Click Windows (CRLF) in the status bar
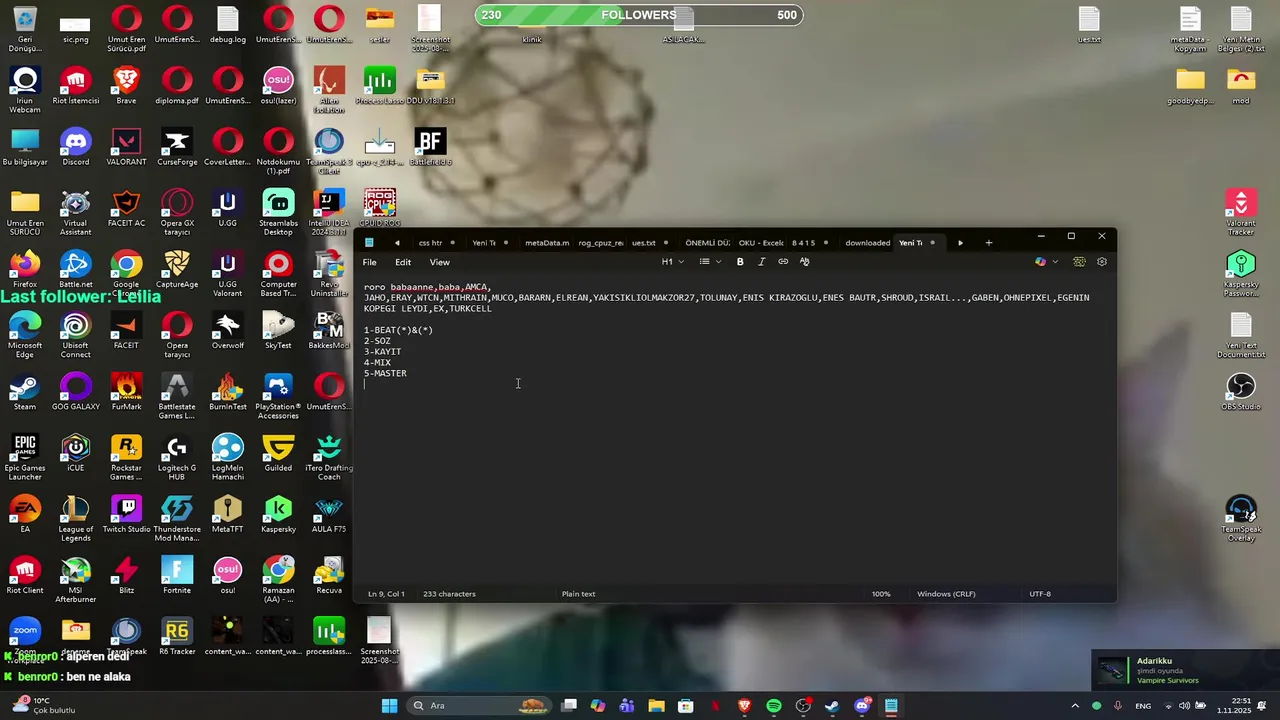Screen dimensions: 1280x720 point(946,594)
